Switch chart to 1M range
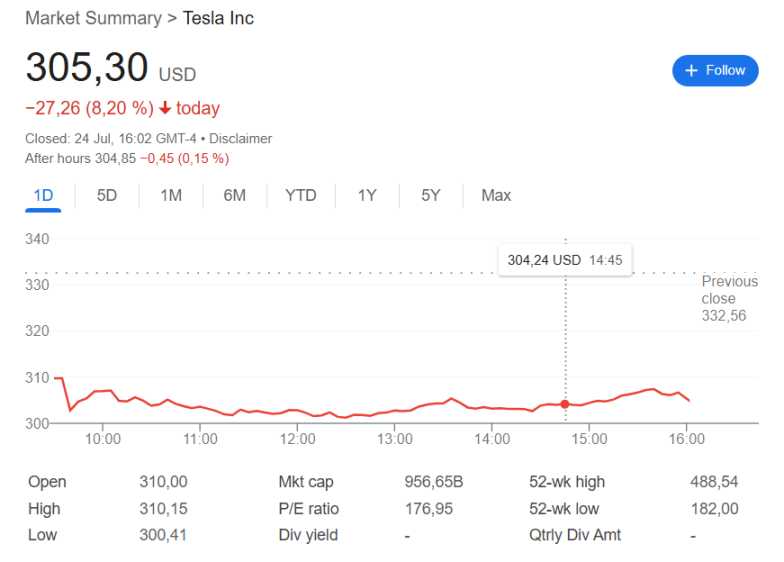 (x=171, y=195)
